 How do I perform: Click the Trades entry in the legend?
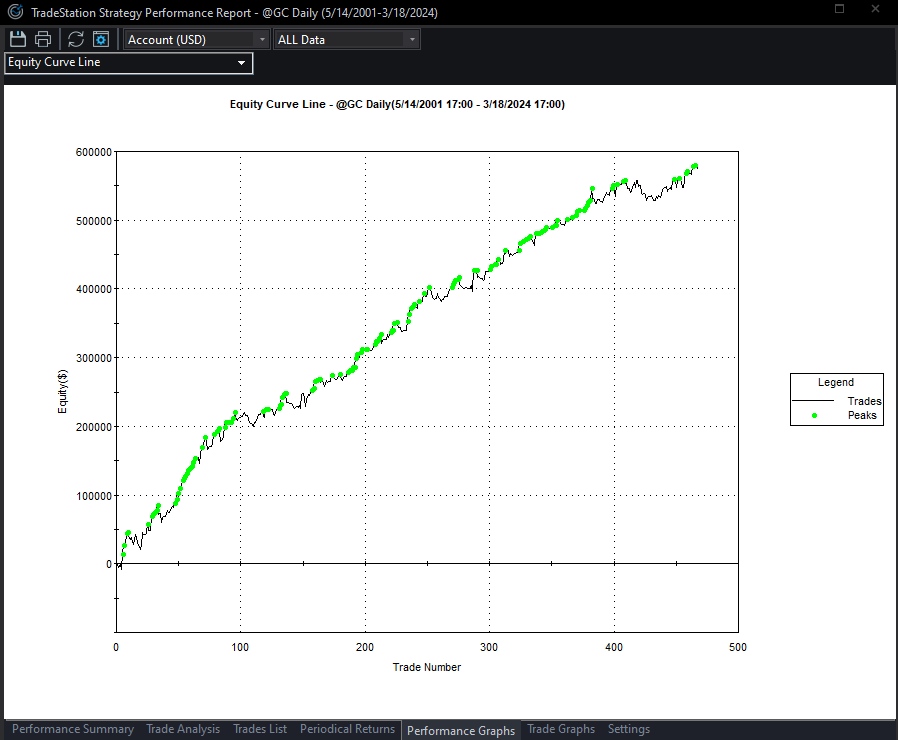(x=864, y=401)
